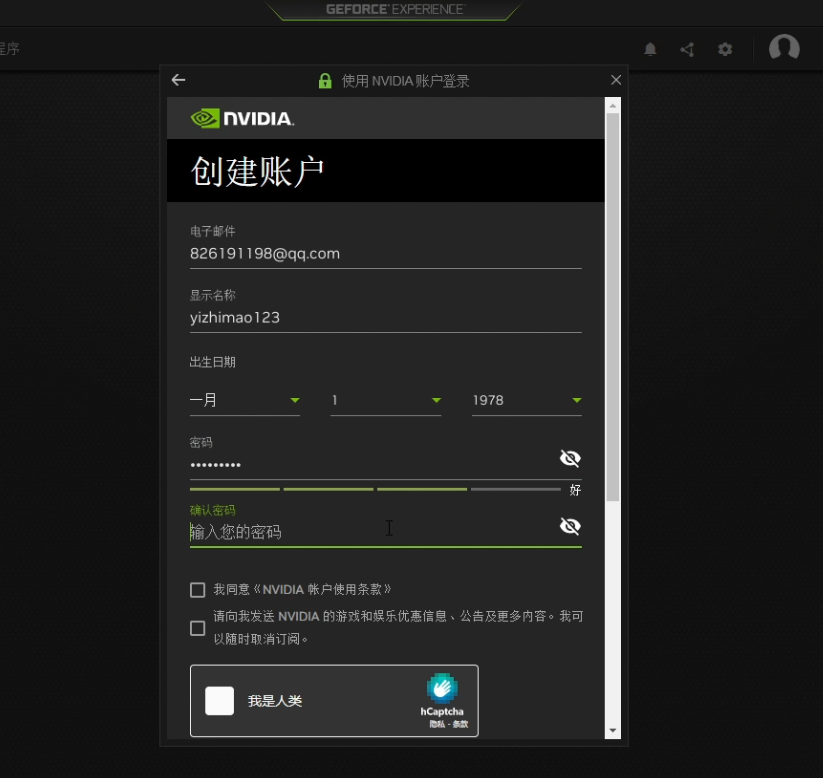Focus the 确认密码 confirm password field
The height and width of the screenshot is (778, 823).
click(373, 532)
